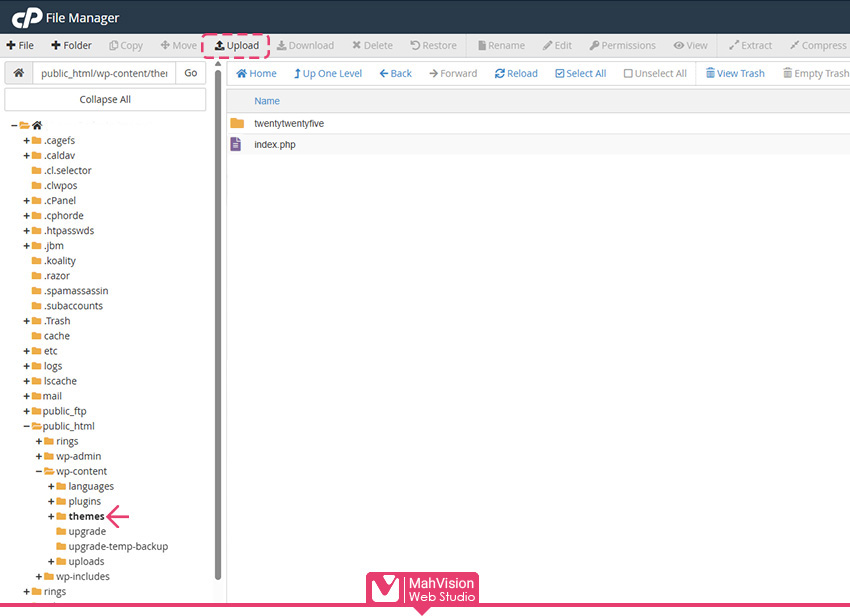Click Unselect All checkbox

[x=655, y=73]
